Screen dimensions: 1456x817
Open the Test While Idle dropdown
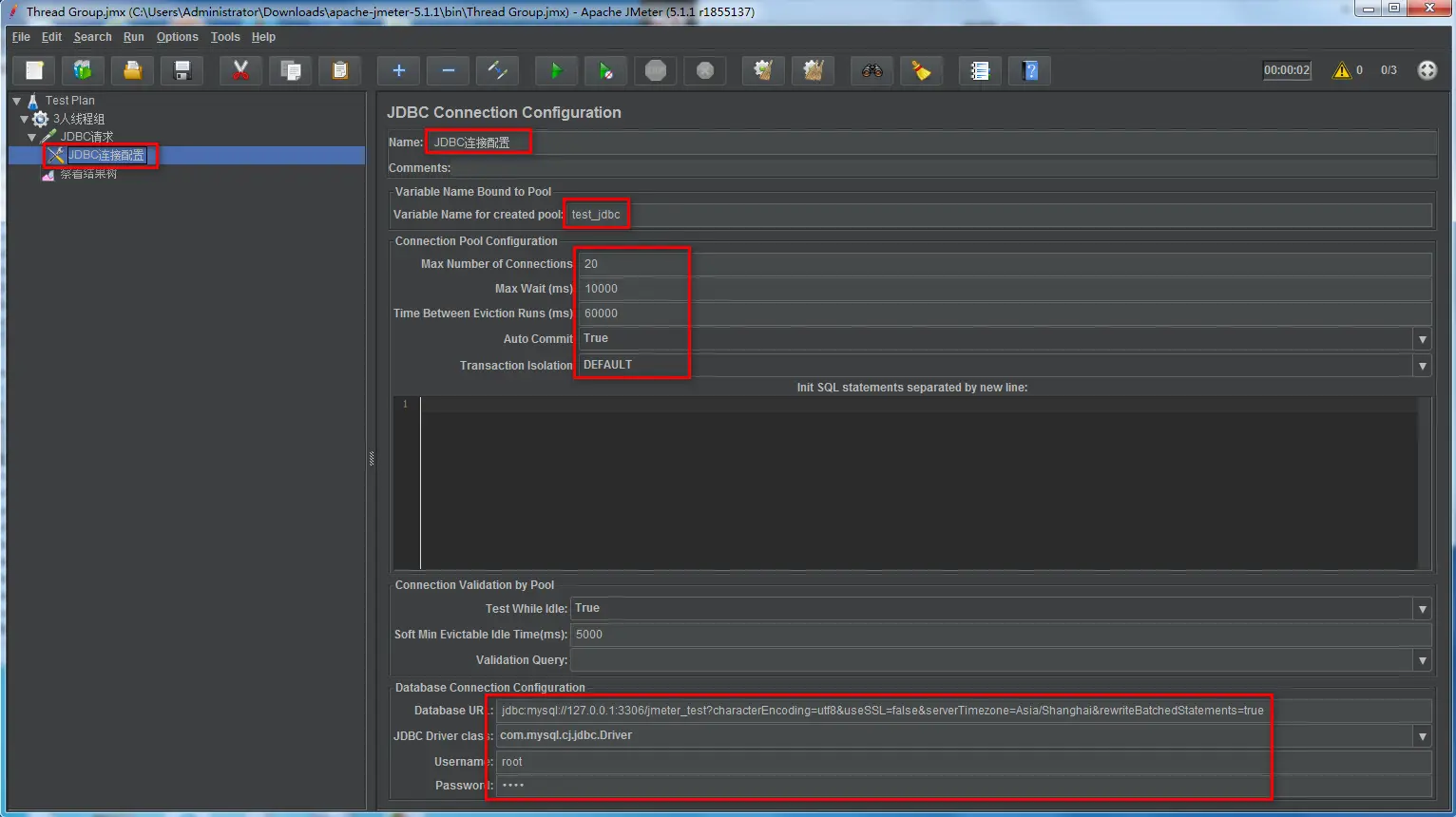pos(1422,609)
